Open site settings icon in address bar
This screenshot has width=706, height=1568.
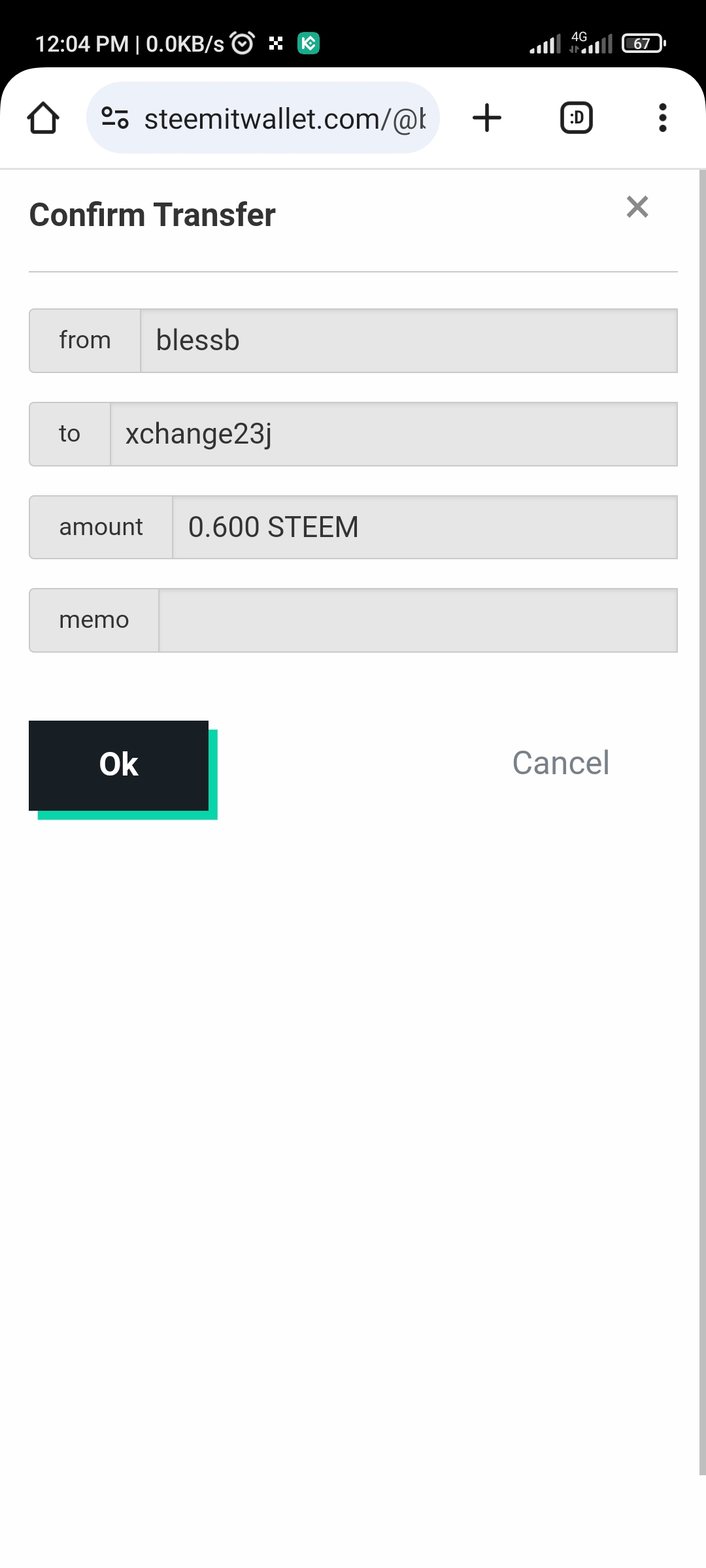[115, 118]
